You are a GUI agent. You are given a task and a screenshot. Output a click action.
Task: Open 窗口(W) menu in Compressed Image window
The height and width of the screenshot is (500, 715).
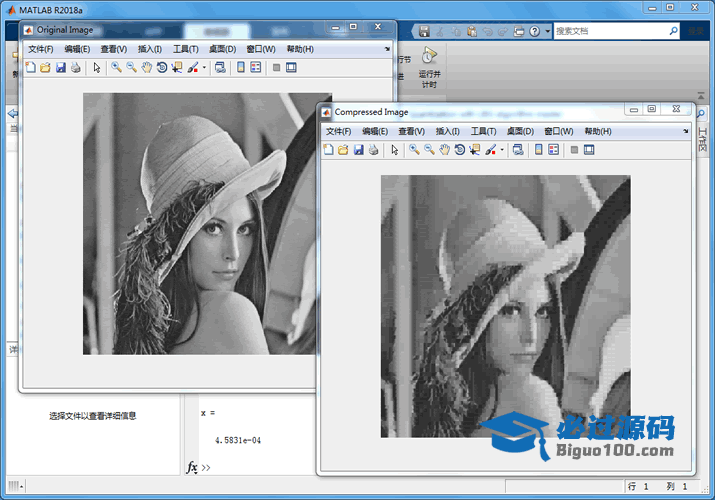[x=559, y=131]
